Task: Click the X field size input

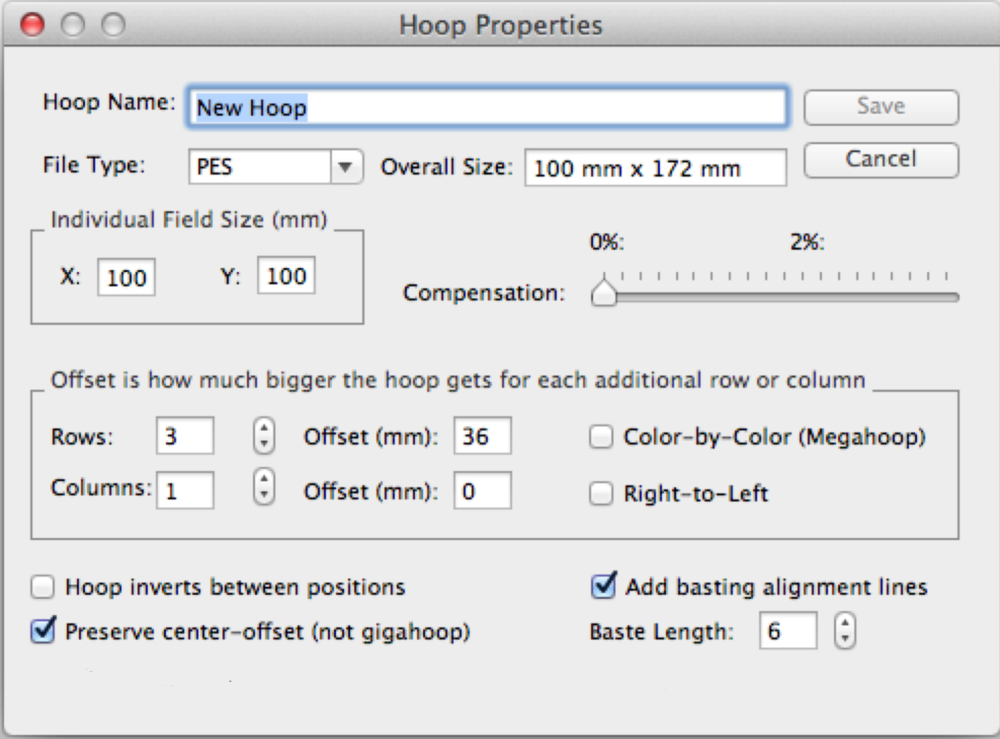Action: click(126, 277)
